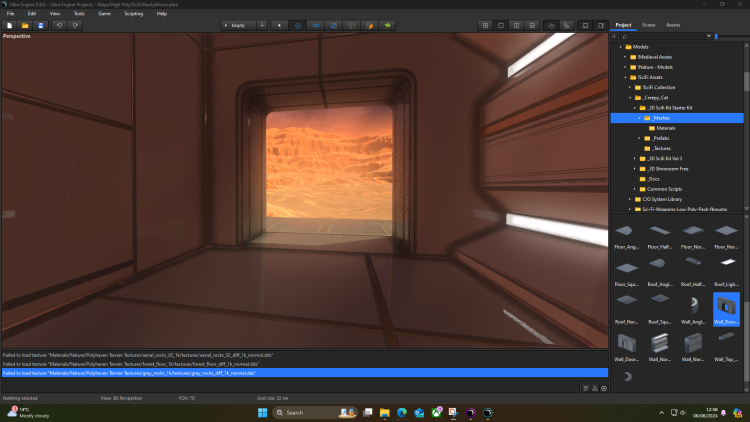Select the arrow pointer selection tool
750x422 pixels.
[279, 24]
